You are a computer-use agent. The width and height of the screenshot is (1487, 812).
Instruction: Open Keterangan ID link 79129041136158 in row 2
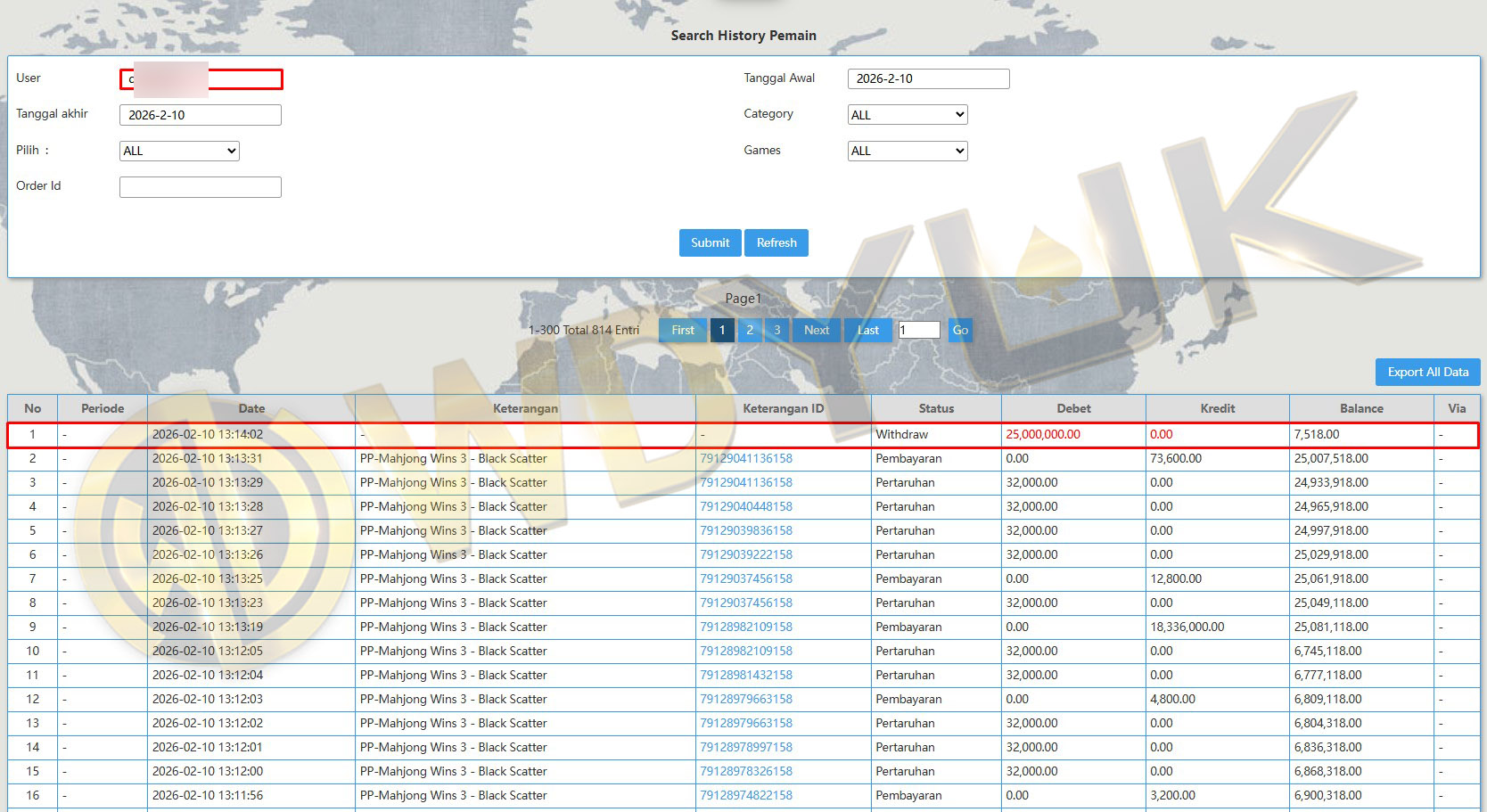[746, 458]
